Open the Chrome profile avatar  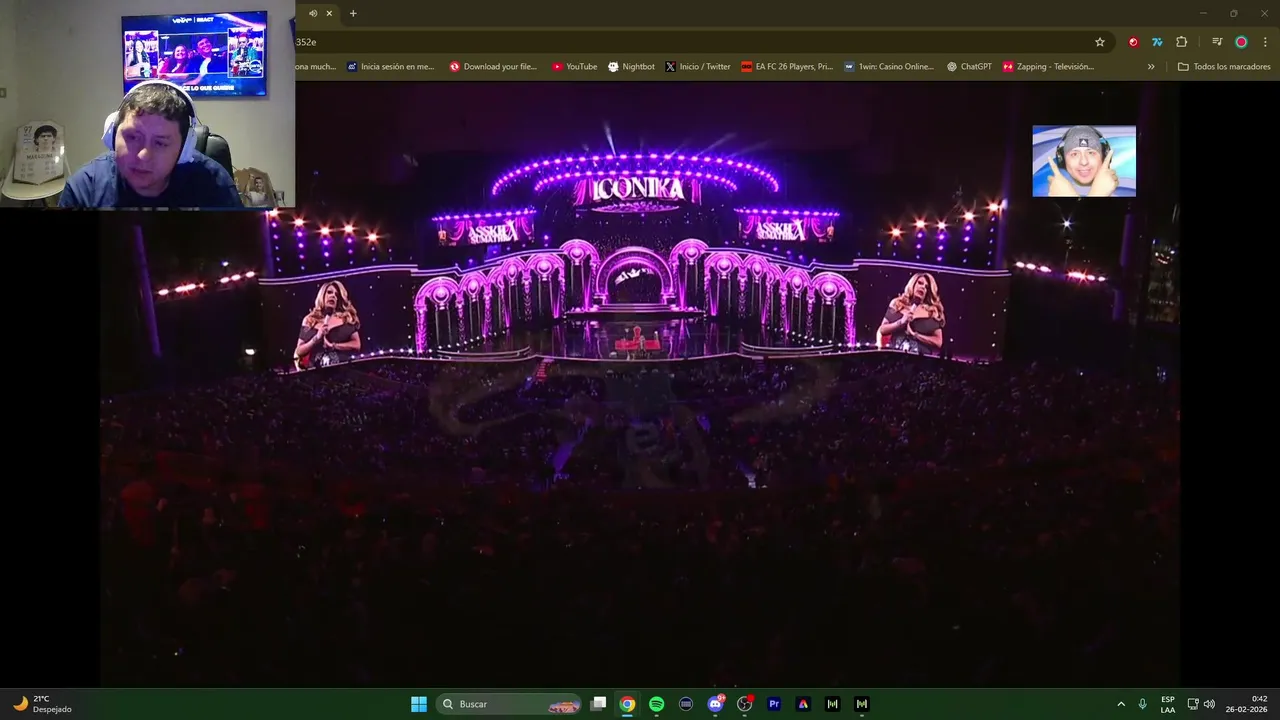coord(1241,42)
